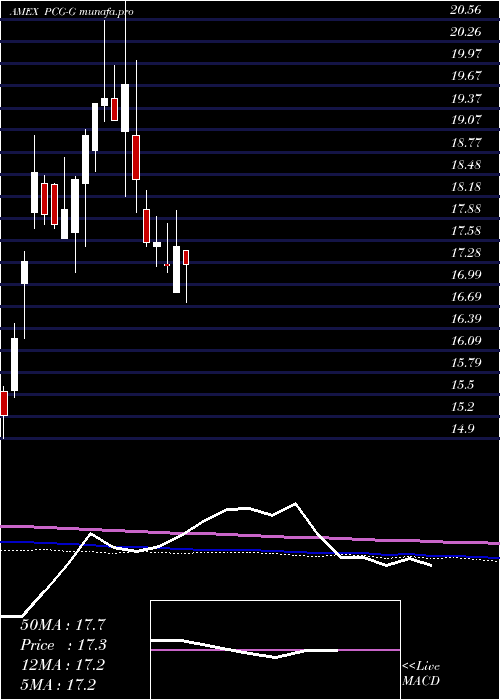Click the 16.09 price axis label
Image resolution: width=500 pixels, height=700 pixels.
tap(466, 340)
